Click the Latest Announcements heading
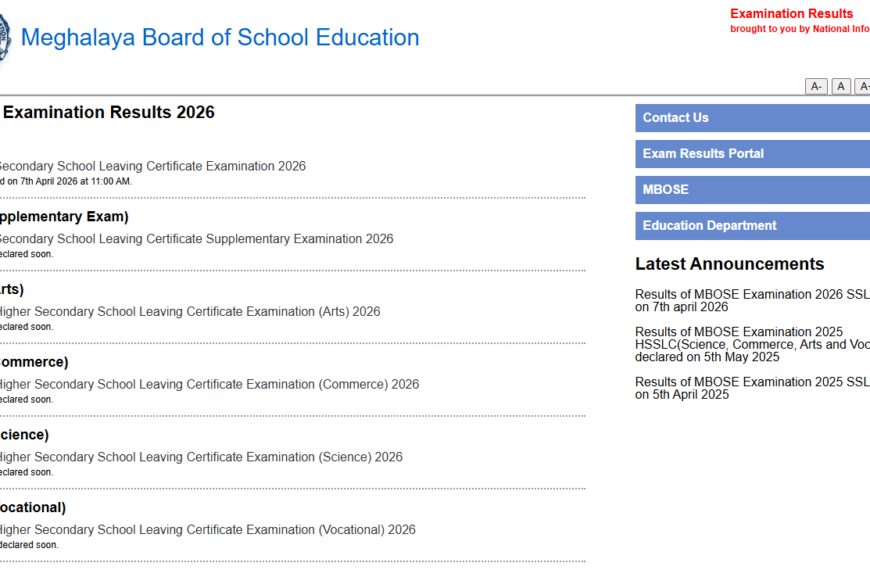Viewport: 870px width, 570px height. [x=730, y=264]
